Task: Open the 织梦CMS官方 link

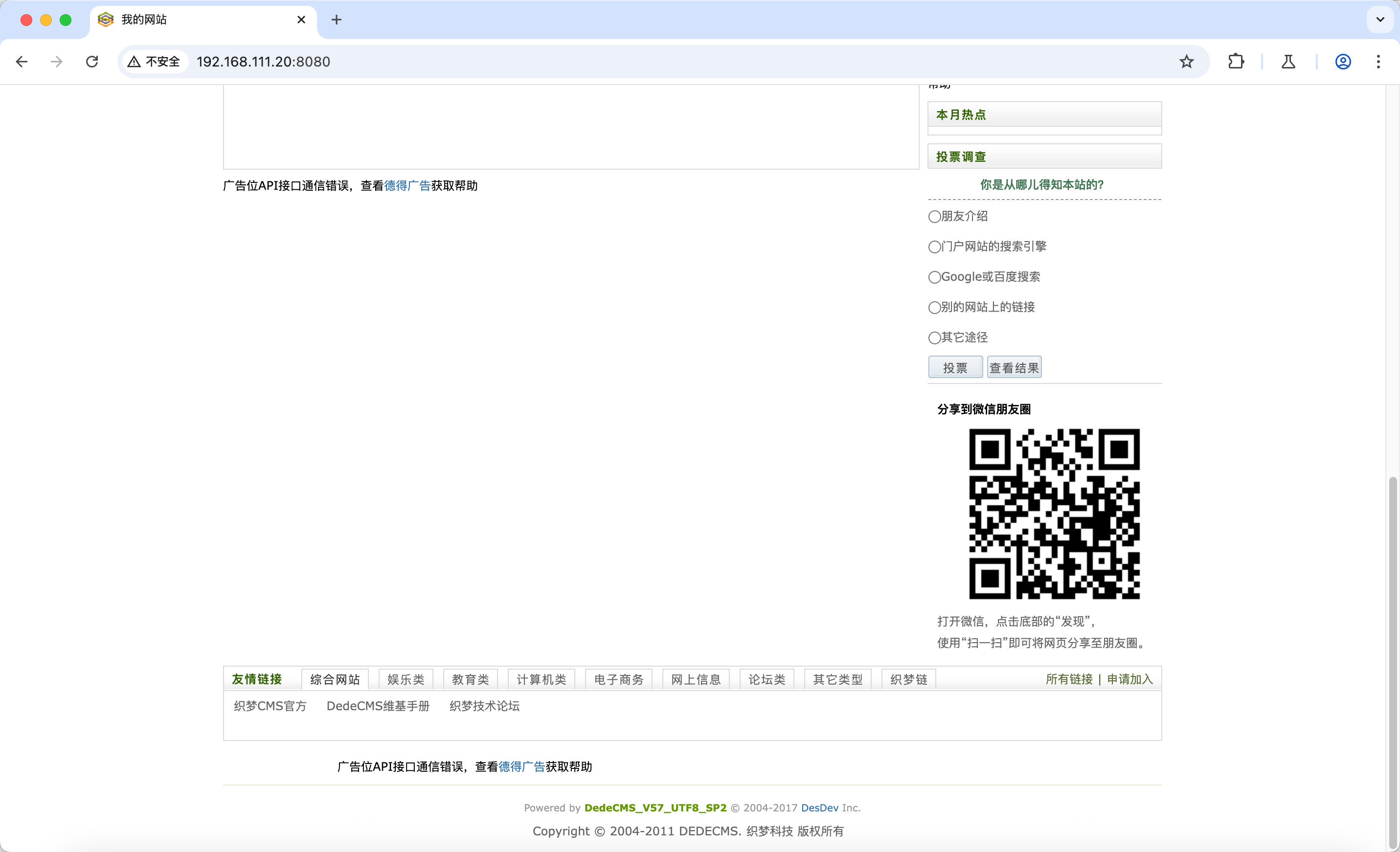Action: point(270,706)
